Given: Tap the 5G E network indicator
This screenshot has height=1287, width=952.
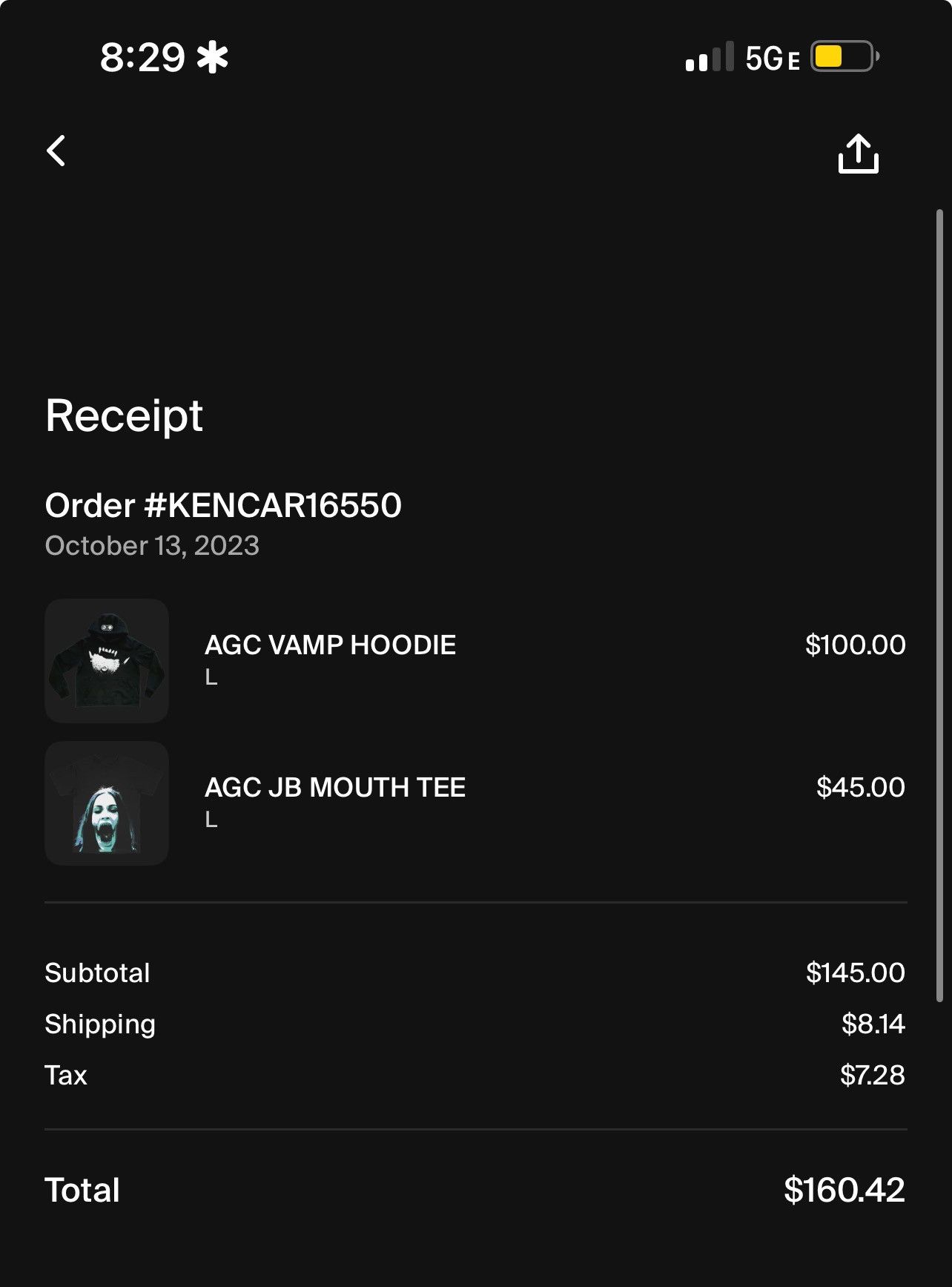Looking at the screenshot, I should [x=772, y=59].
